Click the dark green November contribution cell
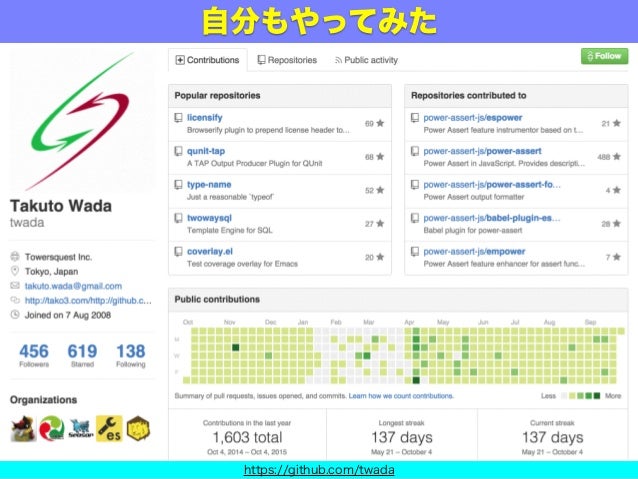638x479 pixels. (x=235, y=348)
